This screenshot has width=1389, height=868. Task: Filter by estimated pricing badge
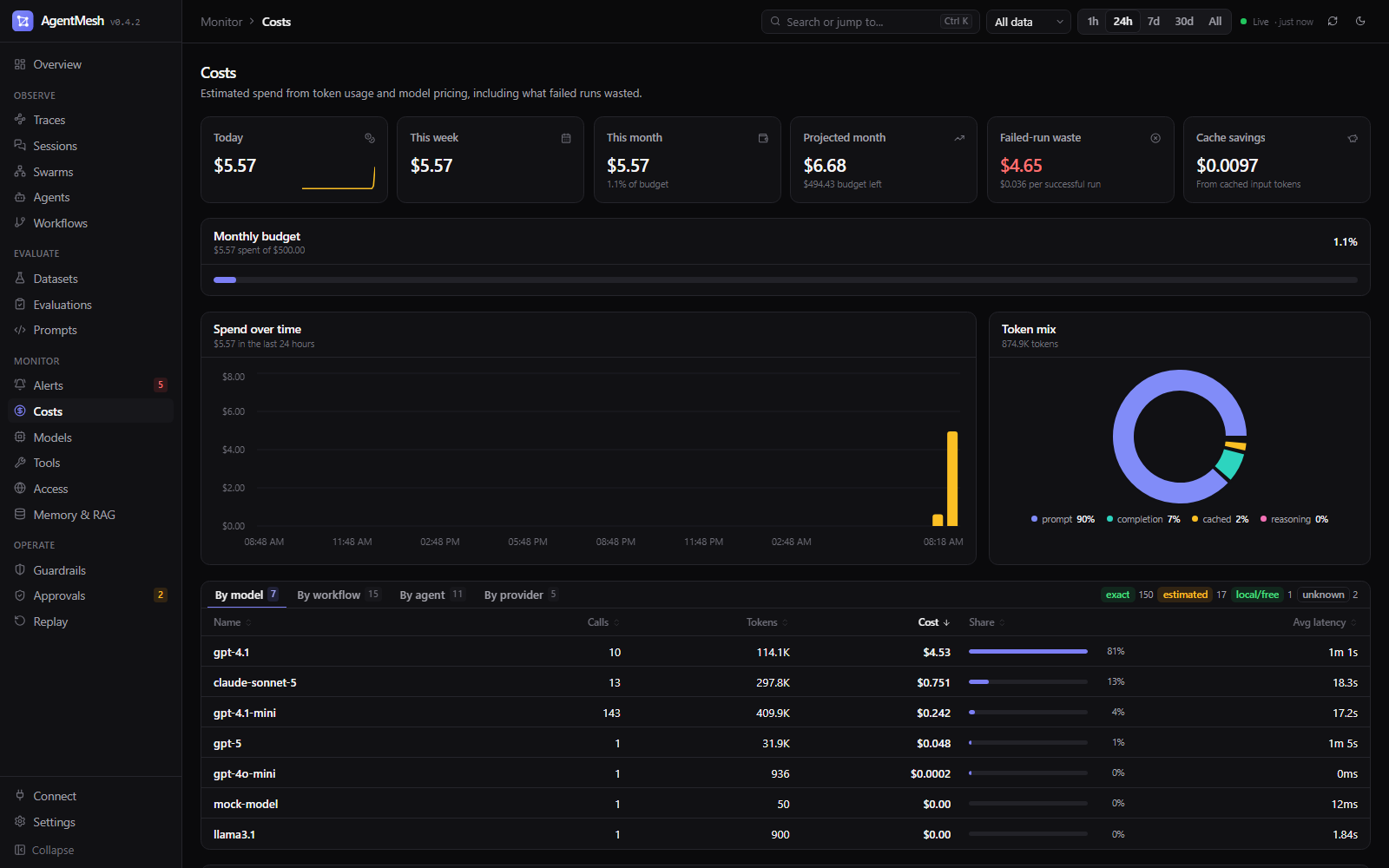tap(1185, 595)
